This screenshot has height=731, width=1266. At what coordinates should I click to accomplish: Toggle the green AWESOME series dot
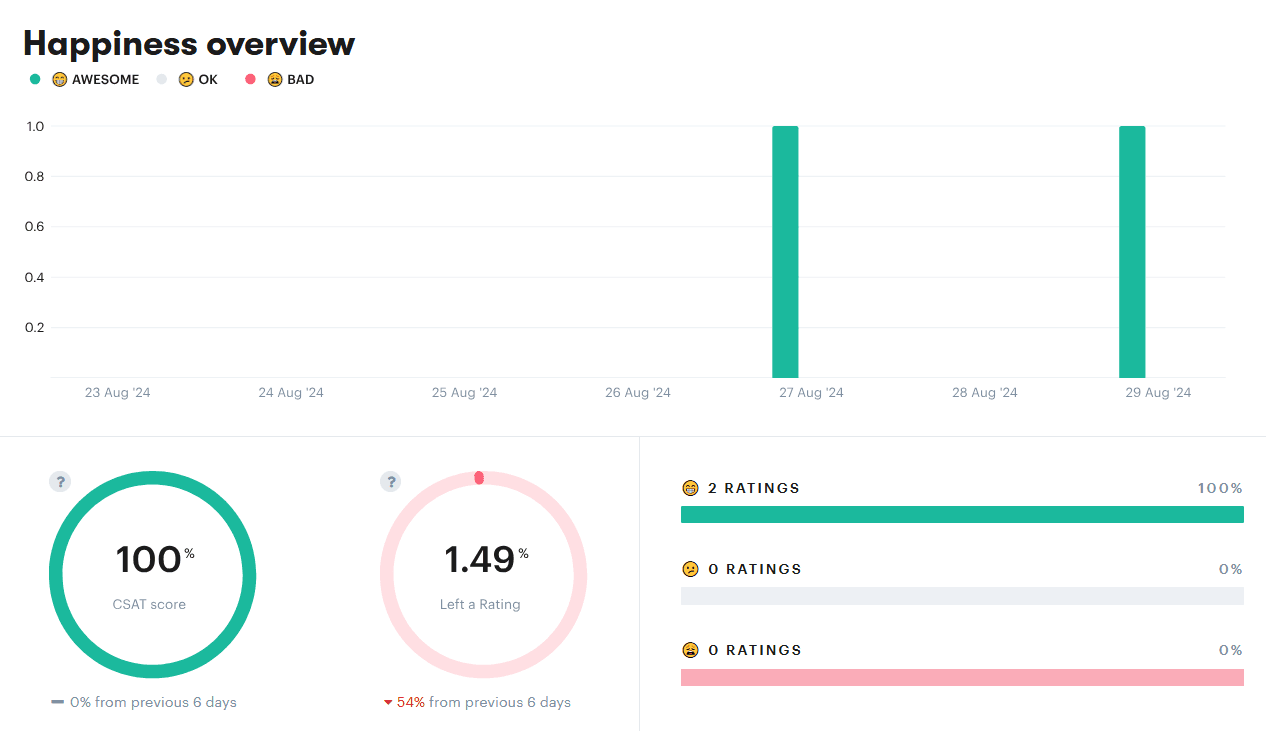click(34, 78)
